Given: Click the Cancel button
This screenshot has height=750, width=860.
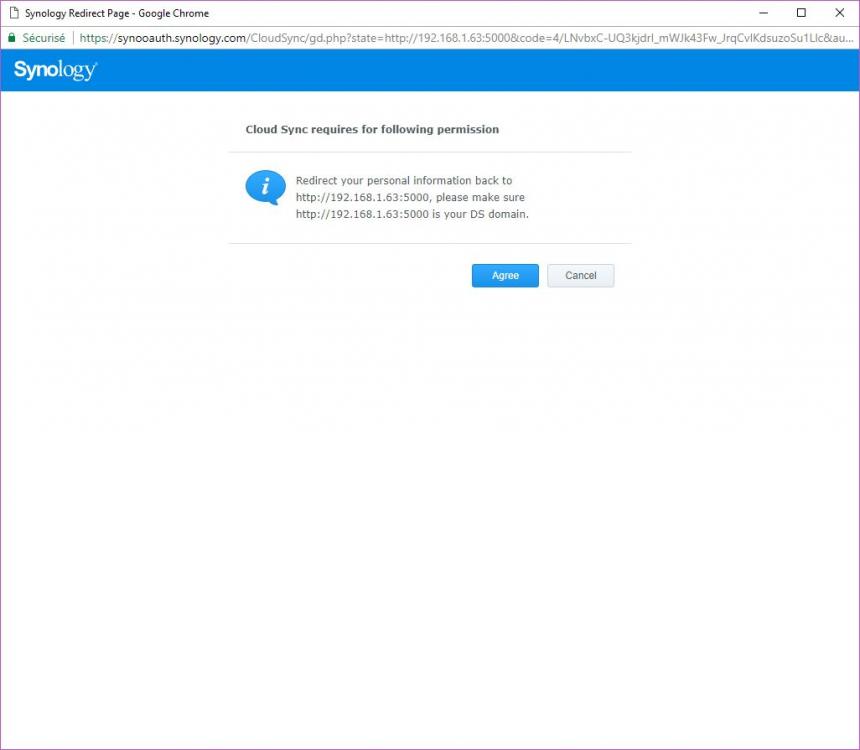Looking at the screenshot, I should (x=580, y=275).
